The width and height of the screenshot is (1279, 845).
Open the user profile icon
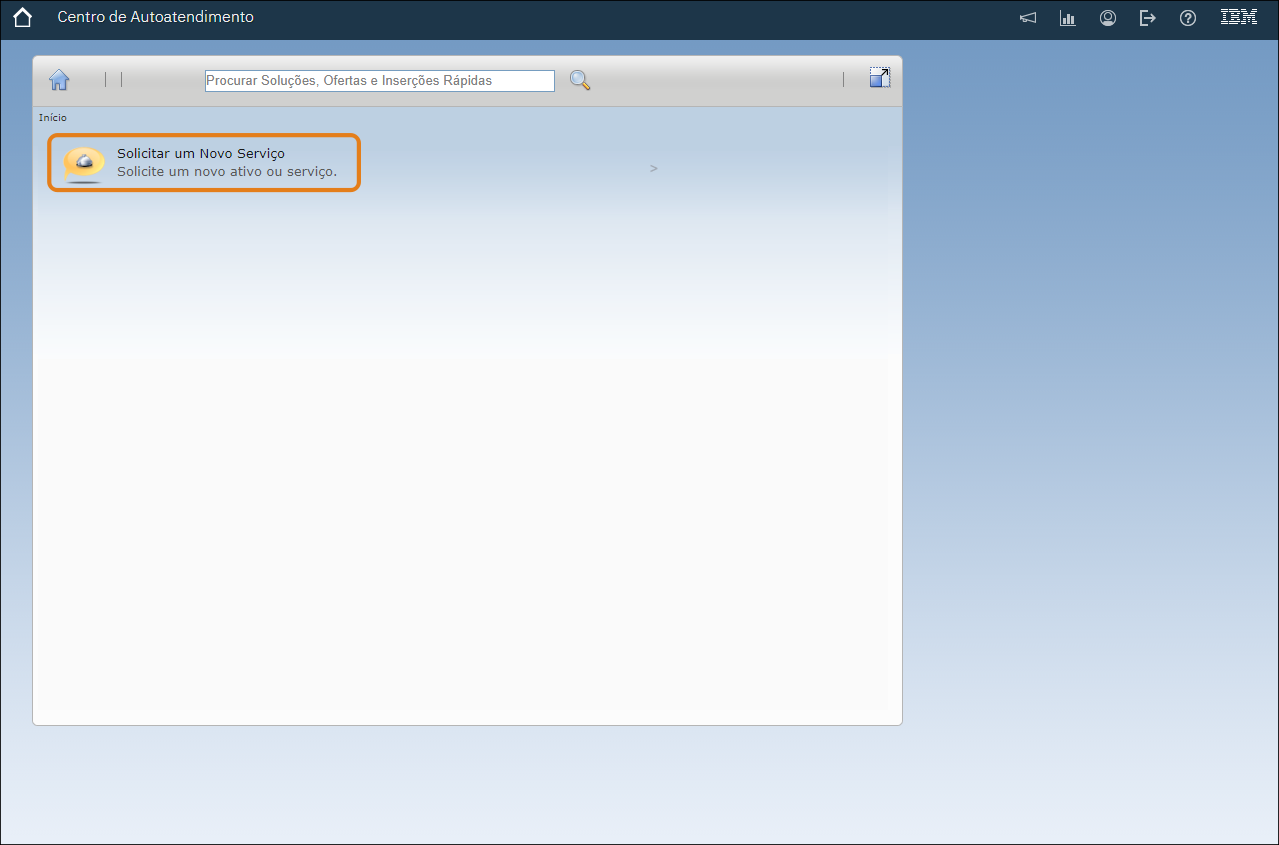1108,18
